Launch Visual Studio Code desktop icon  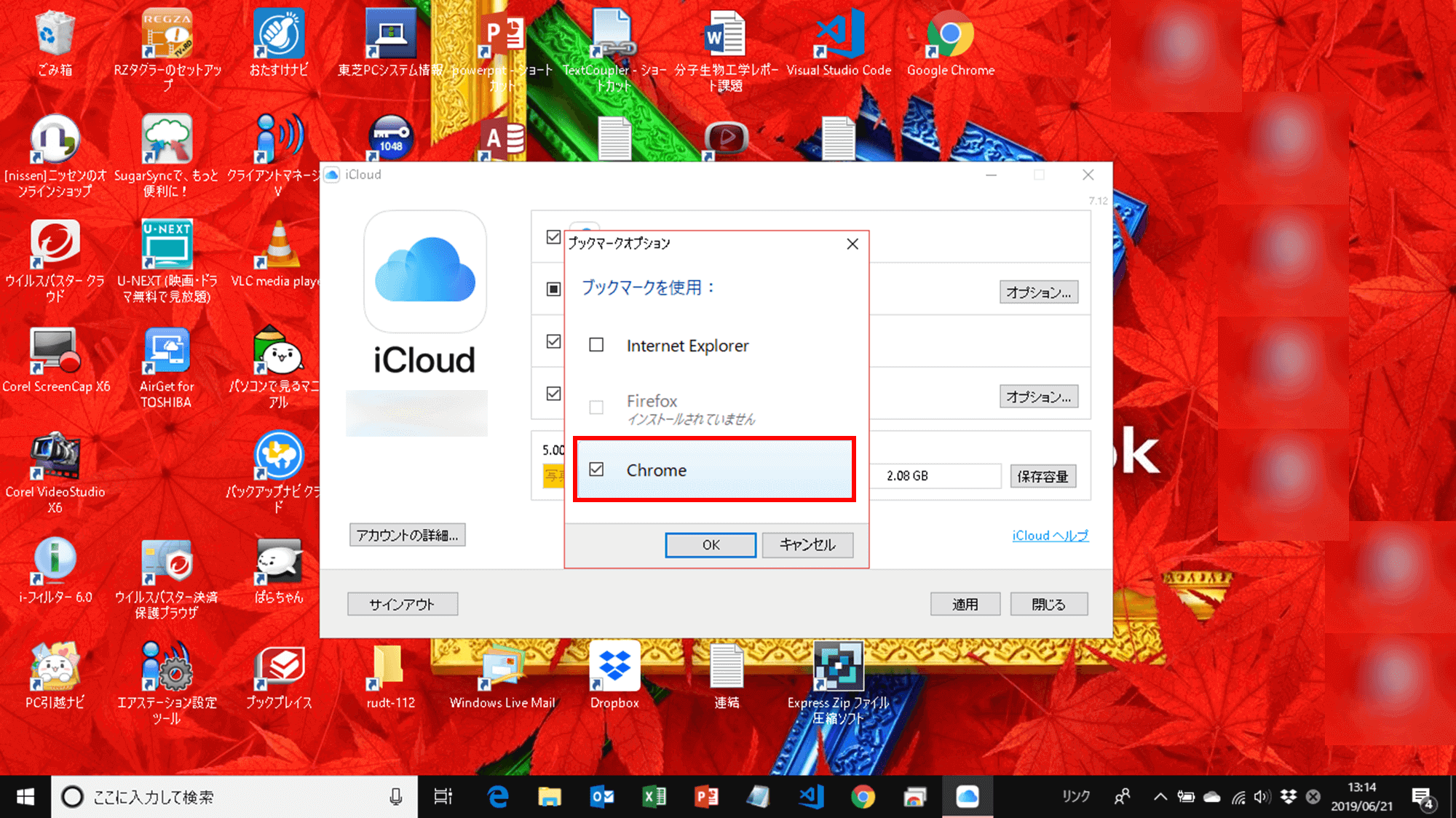click(839, 44)
